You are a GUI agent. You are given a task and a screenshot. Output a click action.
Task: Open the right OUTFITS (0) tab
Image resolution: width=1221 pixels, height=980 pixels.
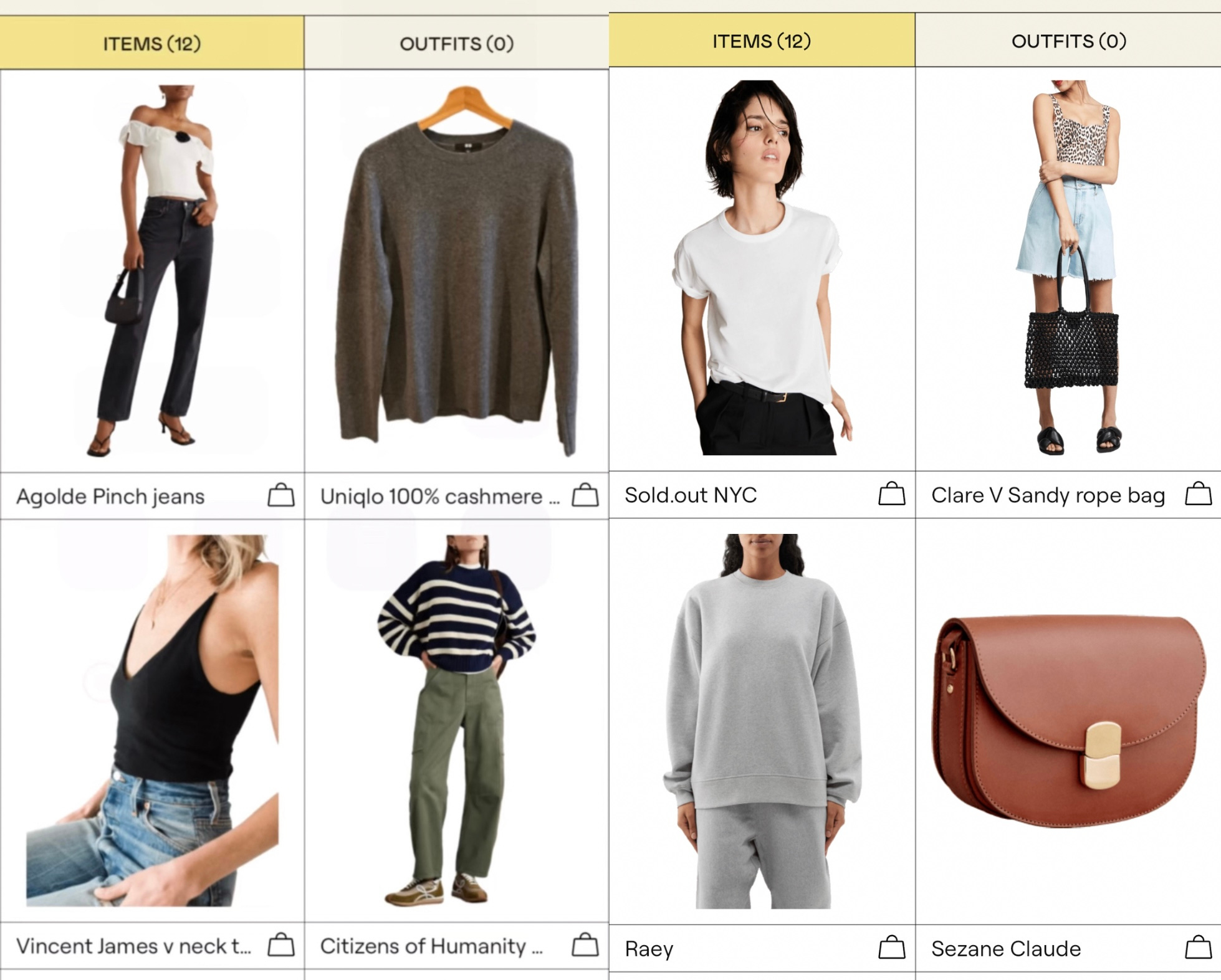(1068, 40)
